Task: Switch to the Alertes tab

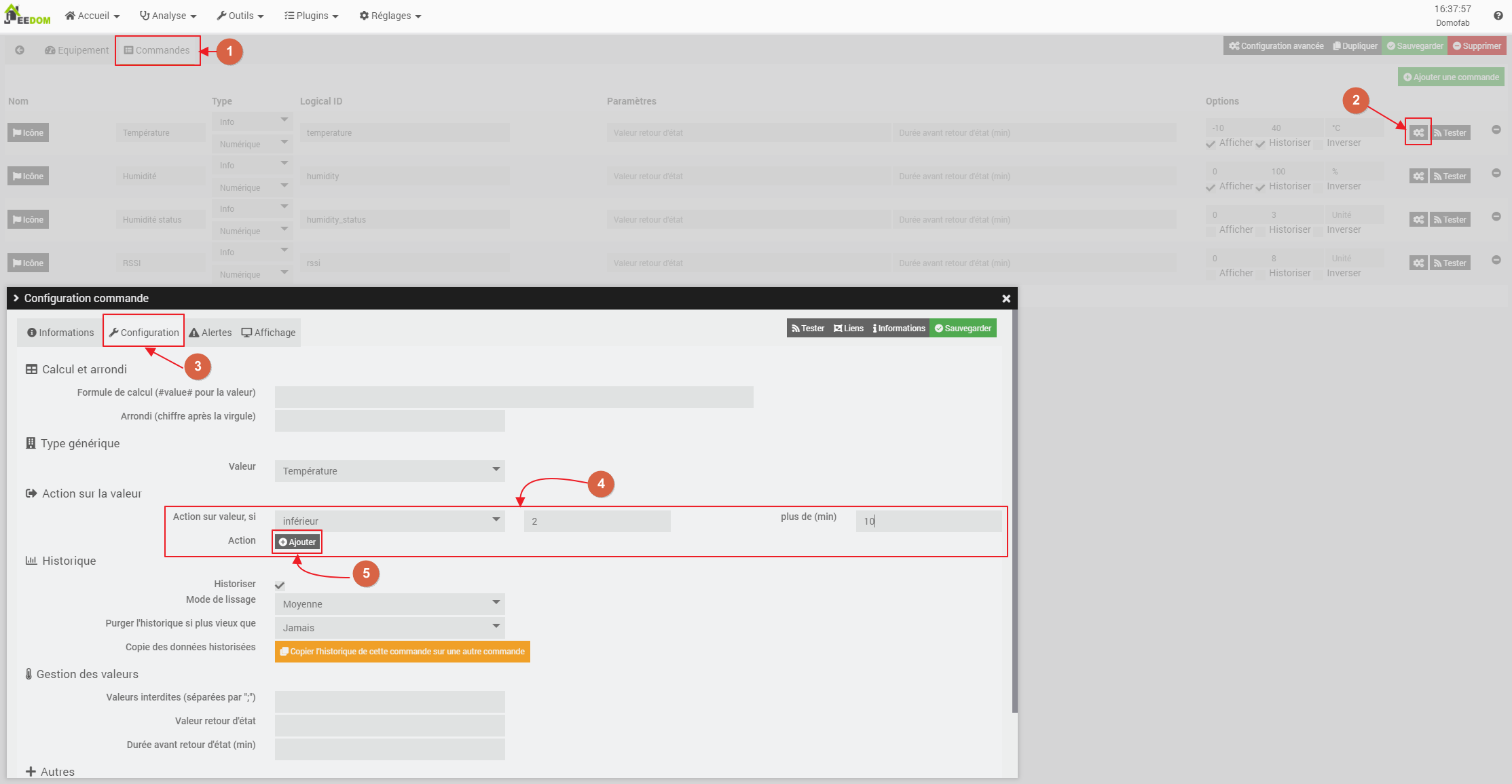Action: pos(210,333)
